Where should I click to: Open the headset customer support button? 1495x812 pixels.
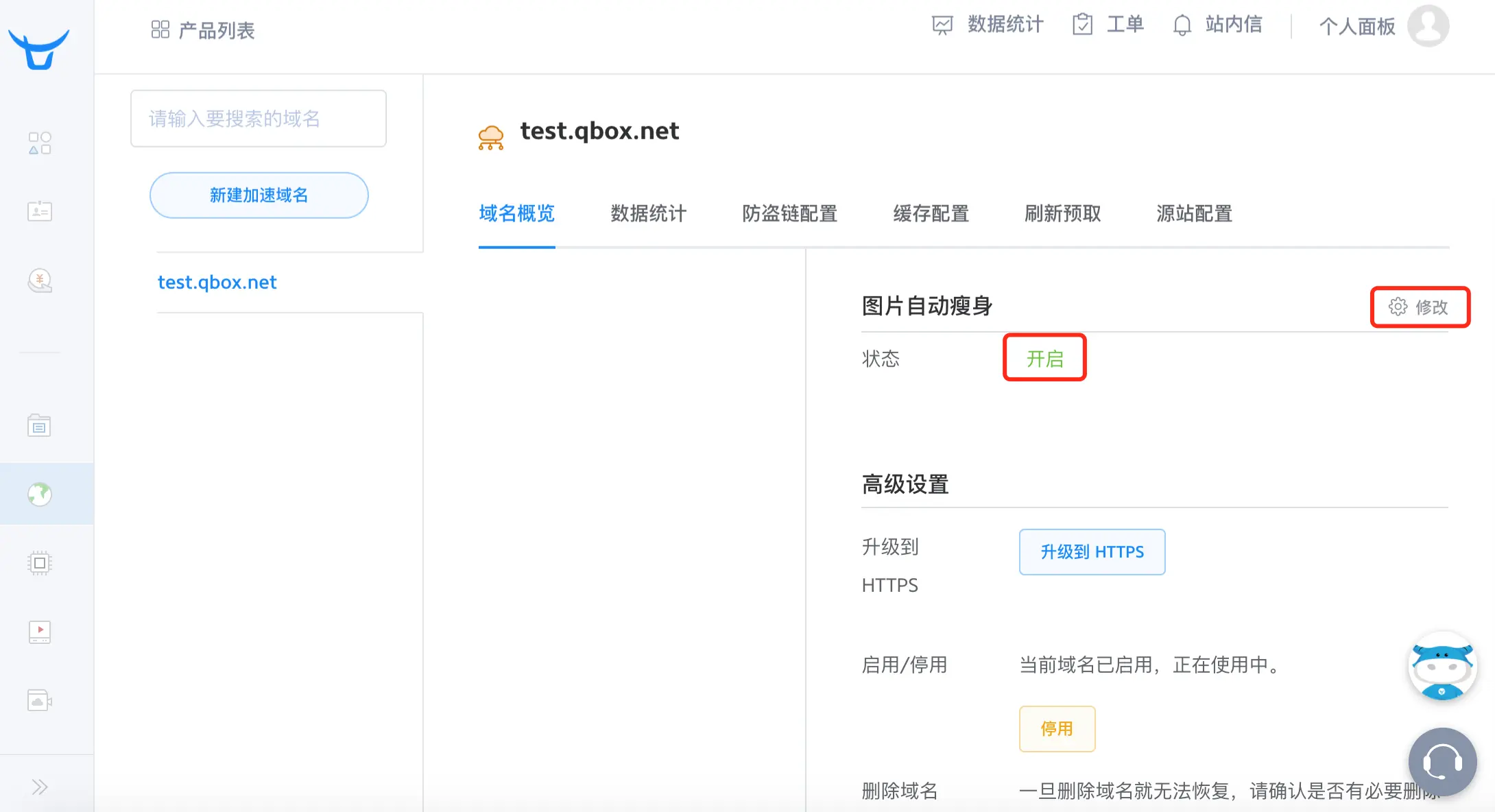(1442, 761)
